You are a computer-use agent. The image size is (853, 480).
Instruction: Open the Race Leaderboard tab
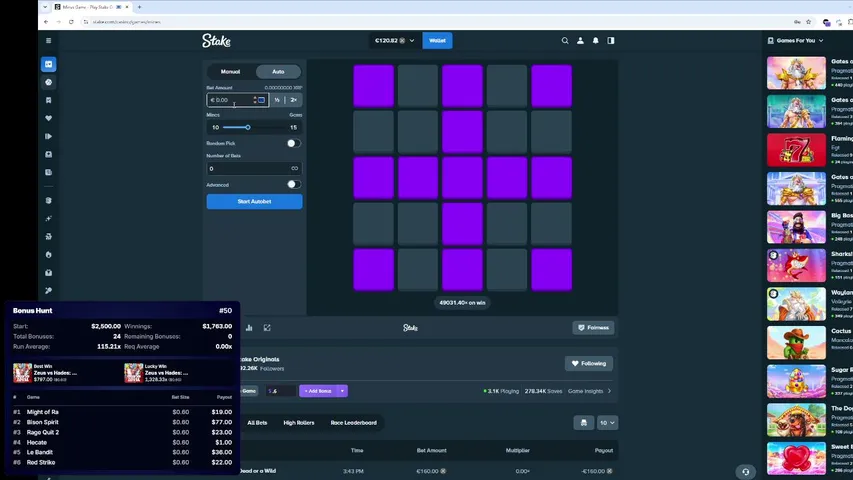[354, 423]
